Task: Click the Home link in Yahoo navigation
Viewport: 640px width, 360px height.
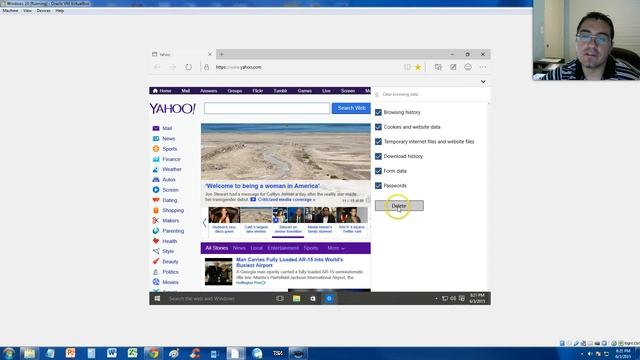Action: point(162,91)
